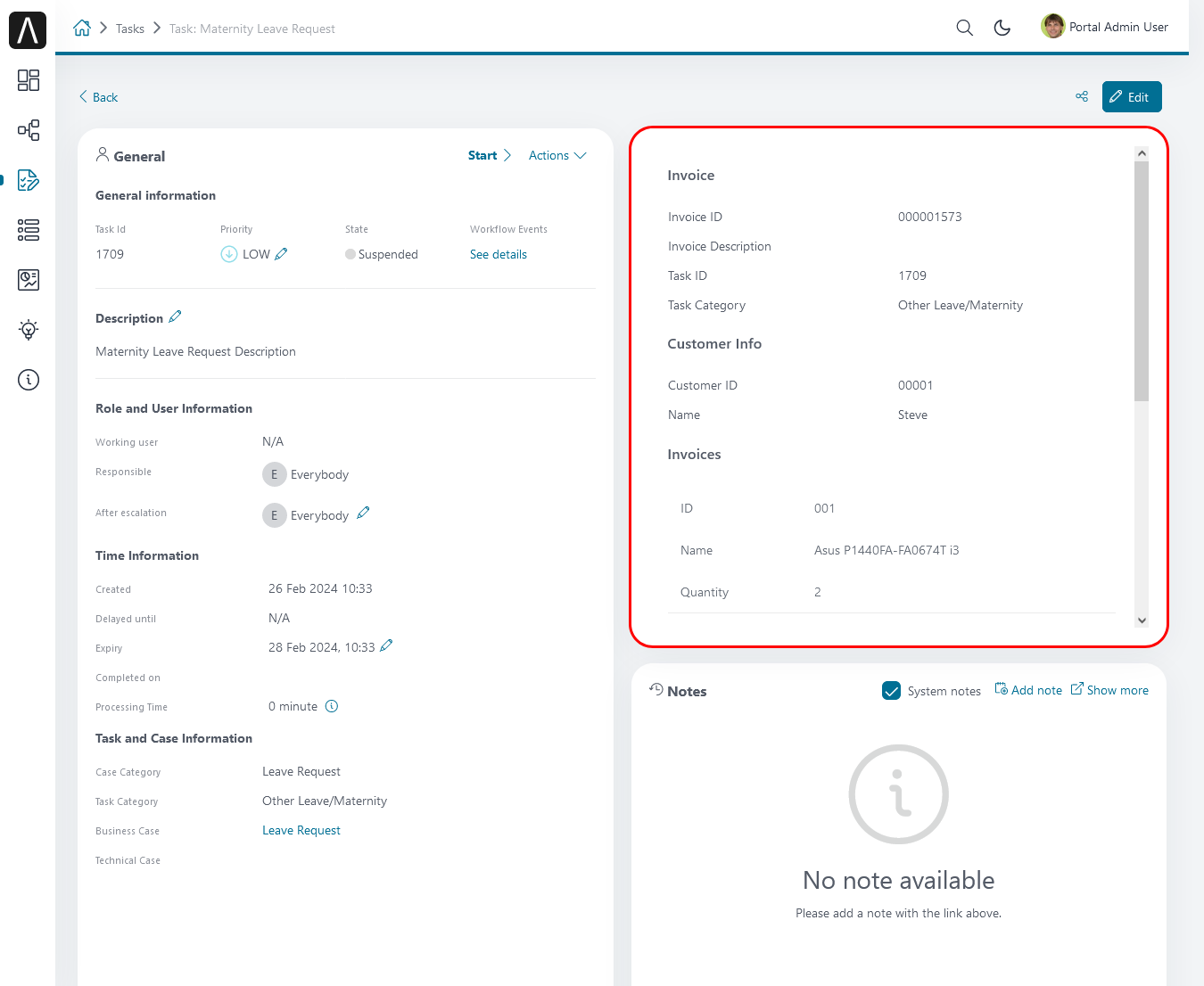Click the lightbulb icon in sidebar
Image resolution: width=1204 pixels, height=986 pixels.
click(29, 330)
